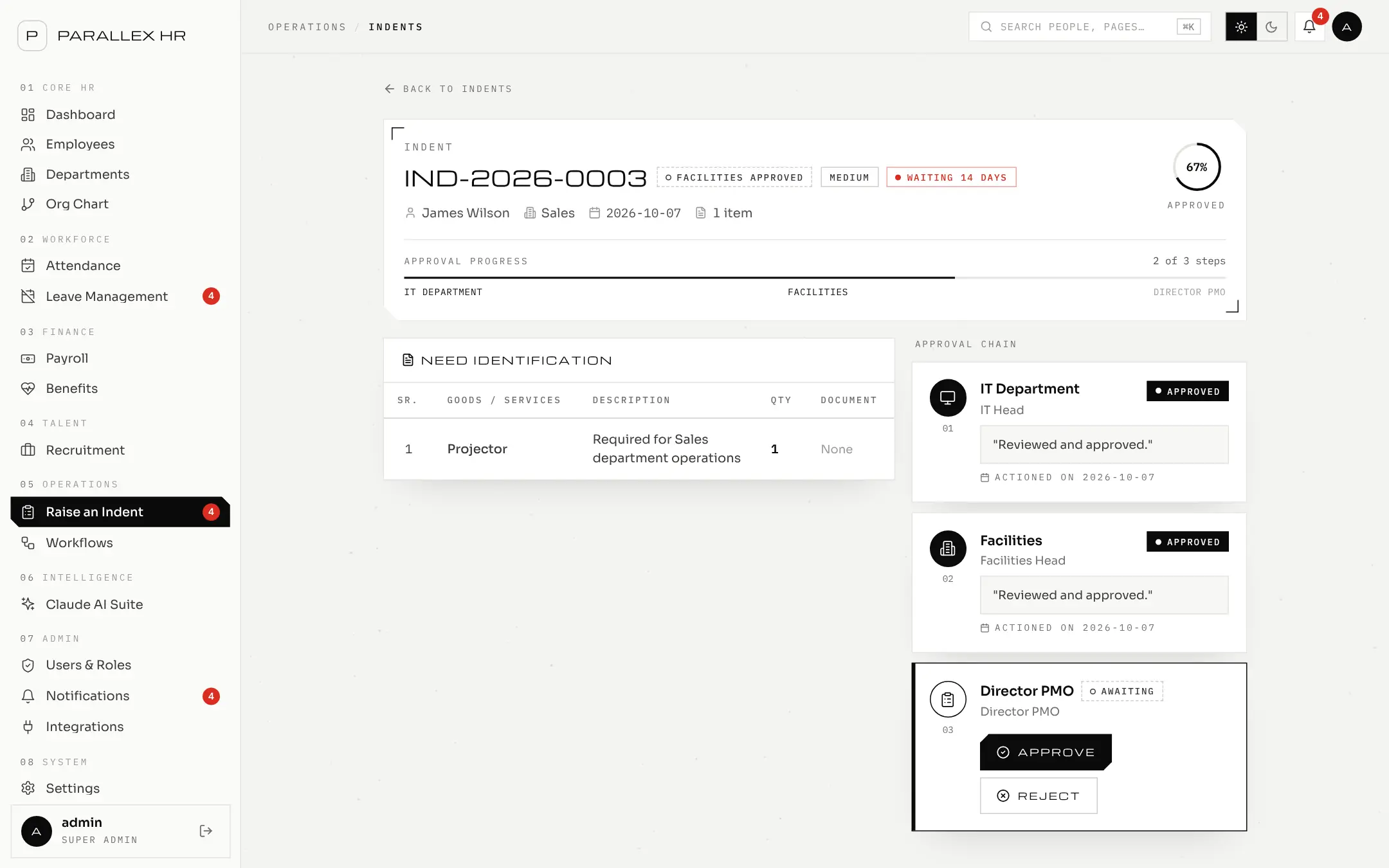Viewport: 1389px width, 868px height.
Task: Open notifications bell in top bar
Action: pyautogui.click(x=1309, y=27)
